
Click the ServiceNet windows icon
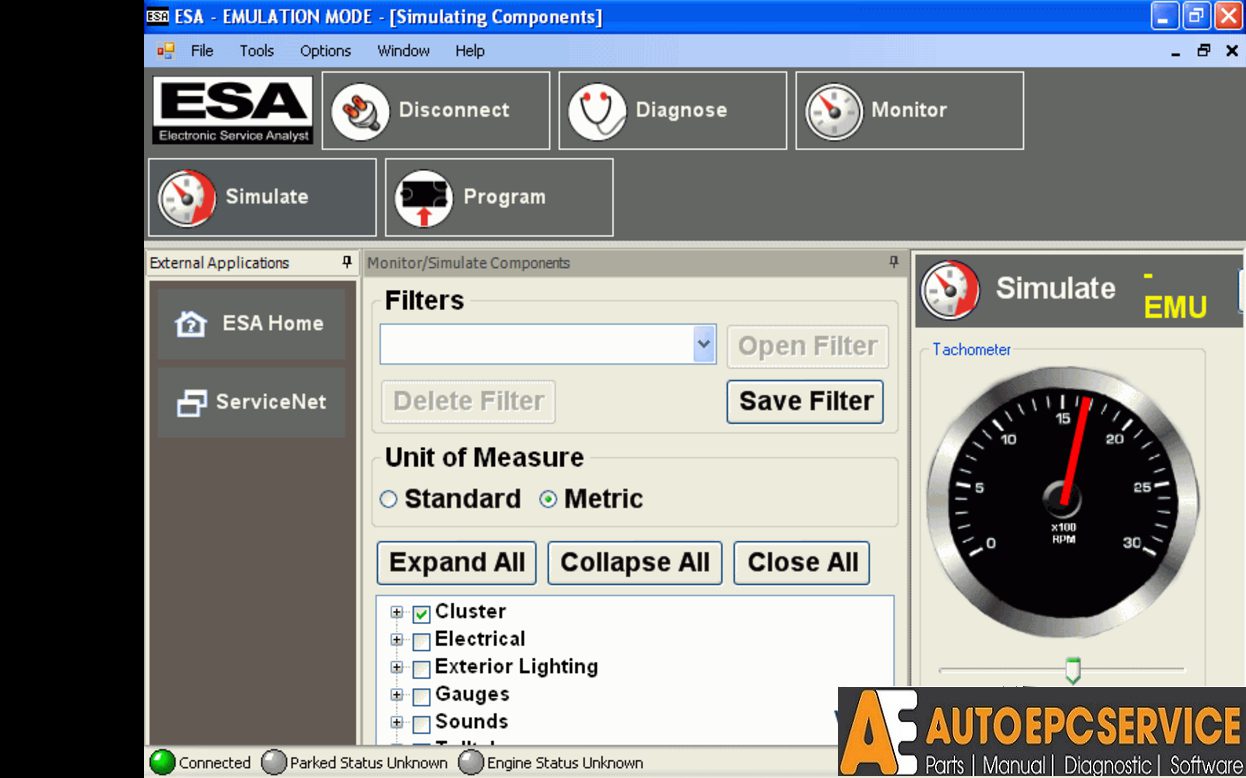[x=191, y=403]
